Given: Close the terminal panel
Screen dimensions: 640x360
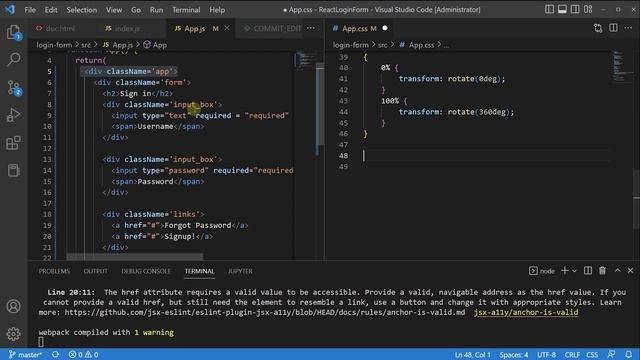Looking at the screenshot, I should pyautogui.click(x=631, y=271).
